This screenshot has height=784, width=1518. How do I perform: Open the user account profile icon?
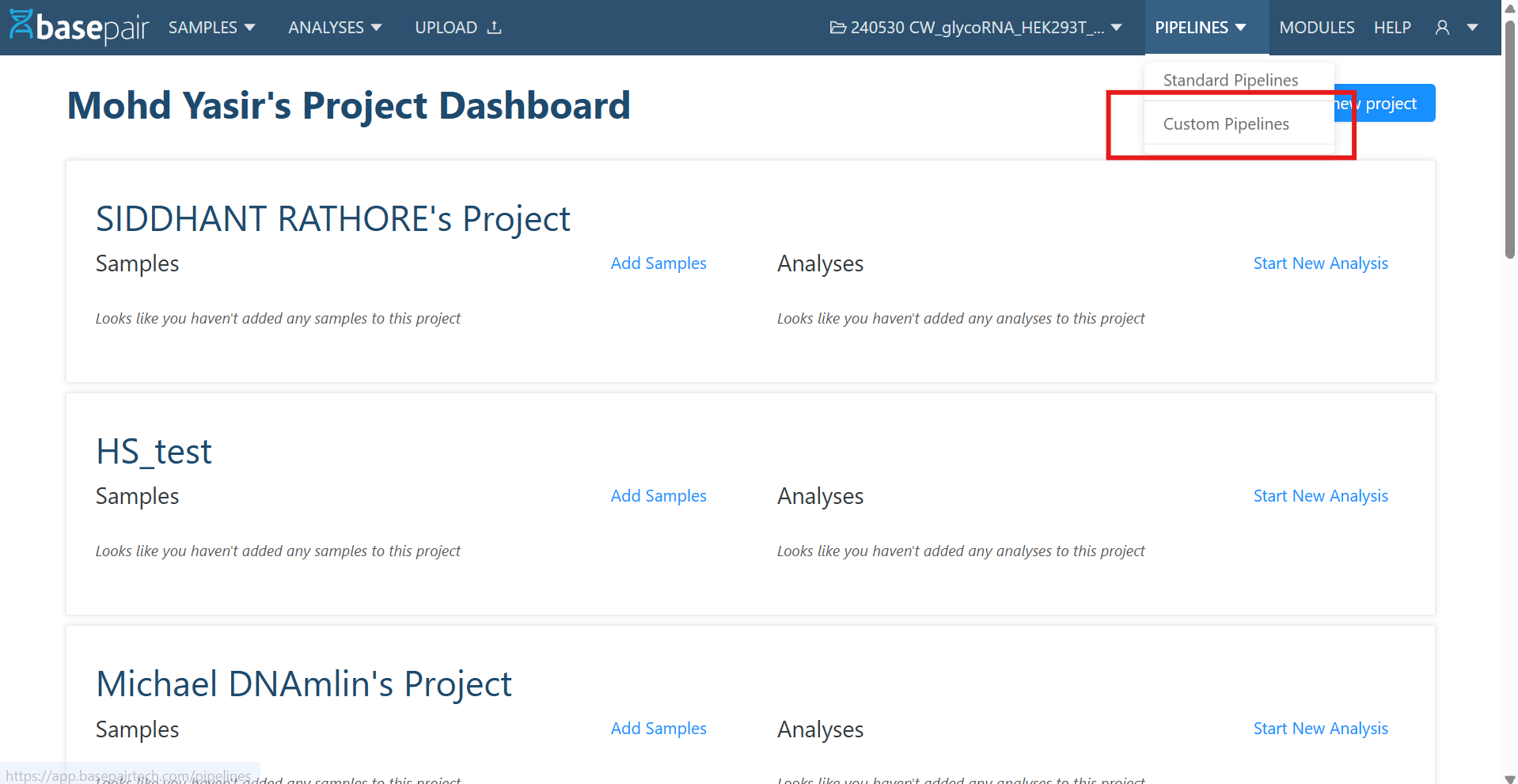(1440, 27)
